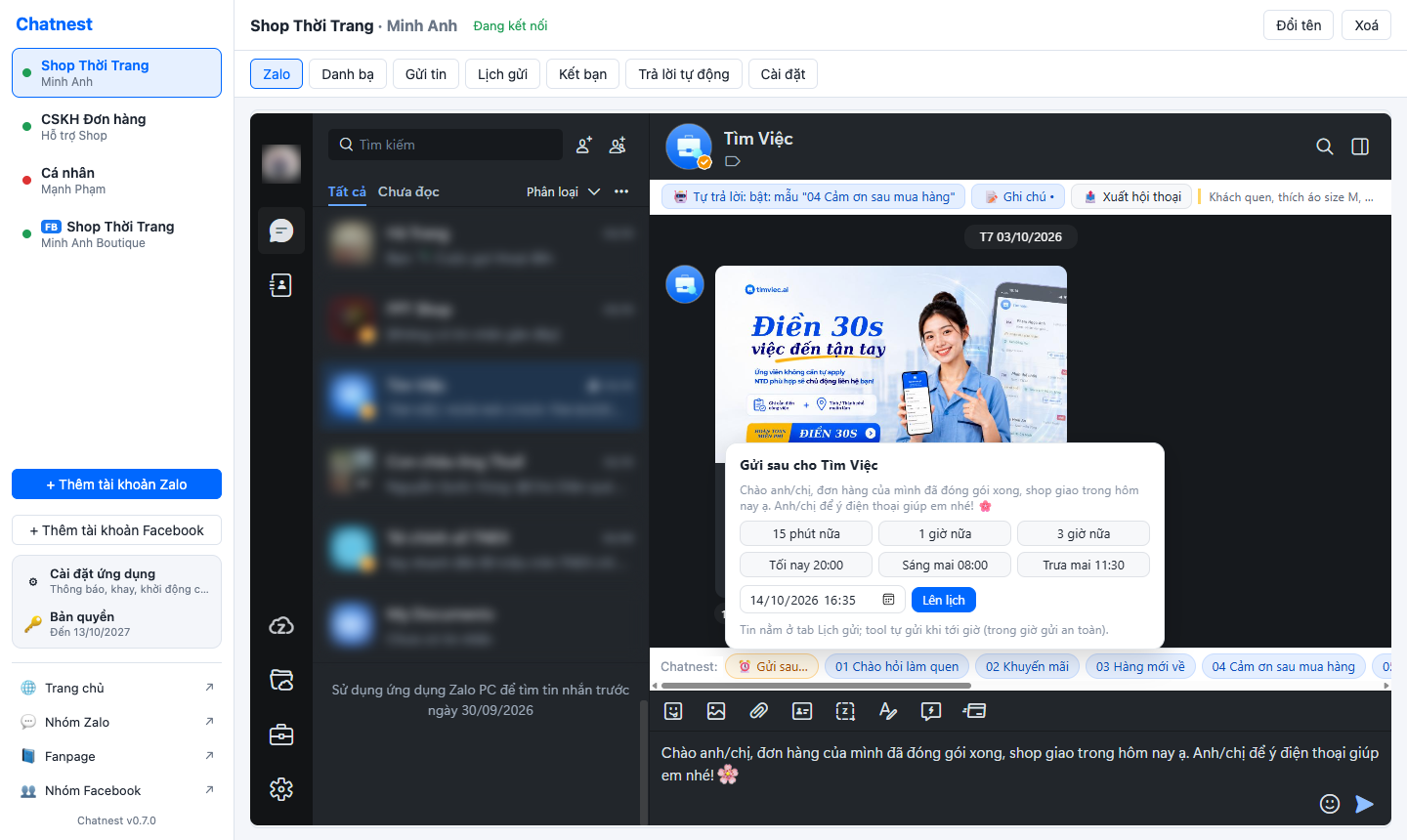This screenshot has width=1407, height=840.
Task: Send a contact card icon
Action: click(802, 711)
